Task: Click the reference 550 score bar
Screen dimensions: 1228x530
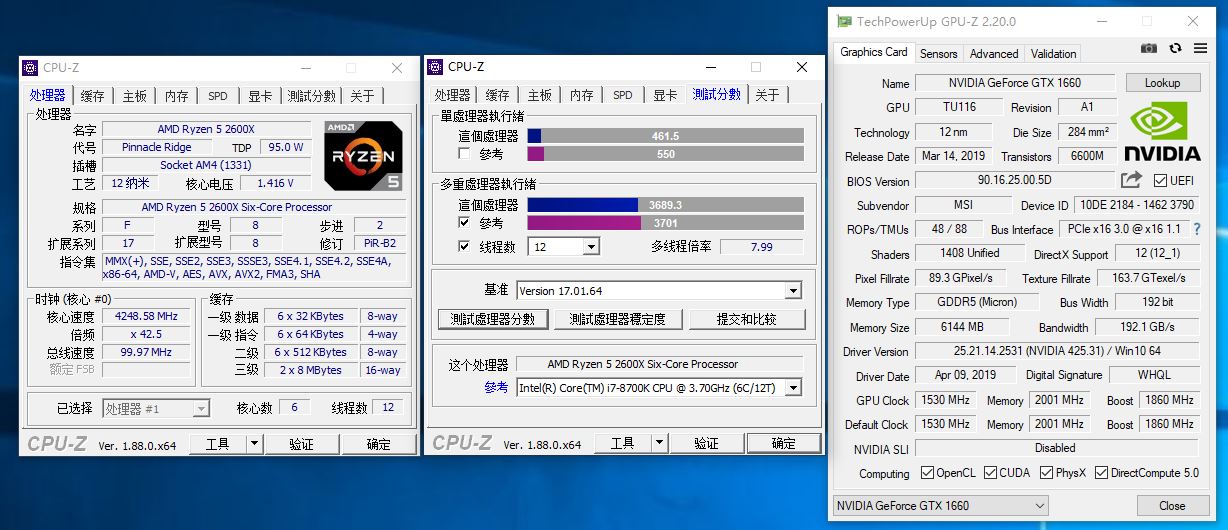Action: tap(665, 154)
